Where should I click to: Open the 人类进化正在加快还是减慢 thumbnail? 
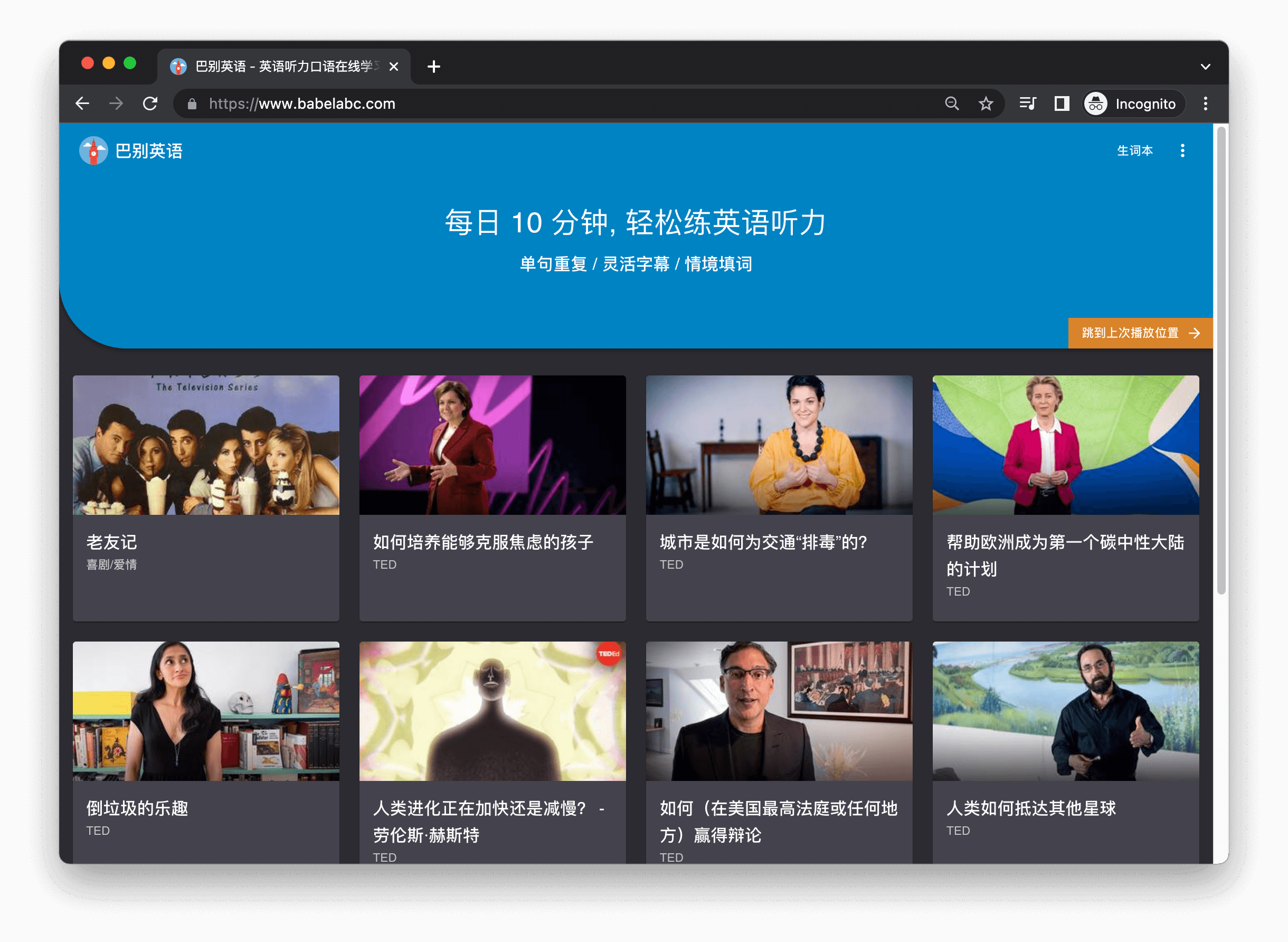click(493, 711)
